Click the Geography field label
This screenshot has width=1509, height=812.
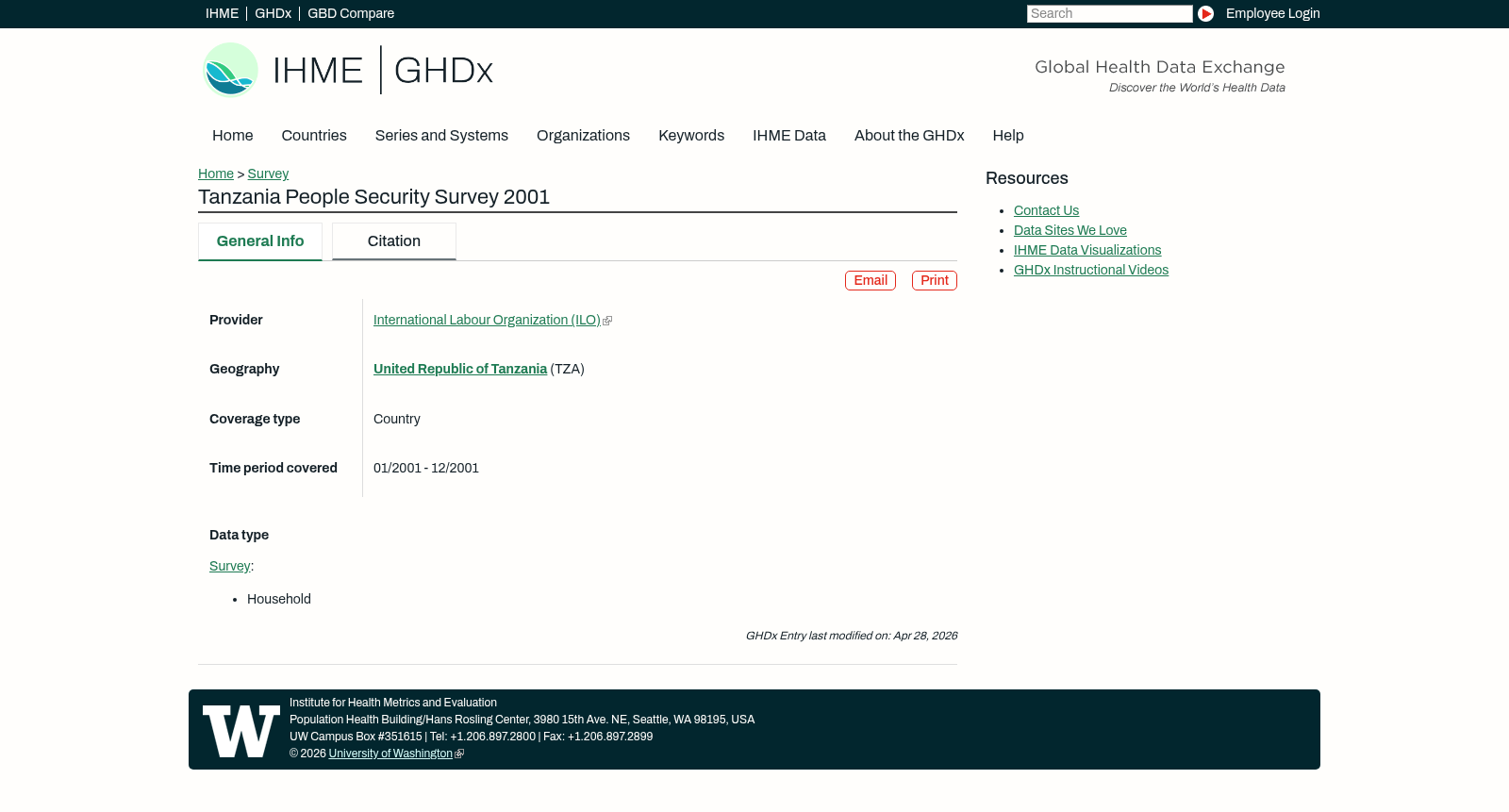click(244, 370)
